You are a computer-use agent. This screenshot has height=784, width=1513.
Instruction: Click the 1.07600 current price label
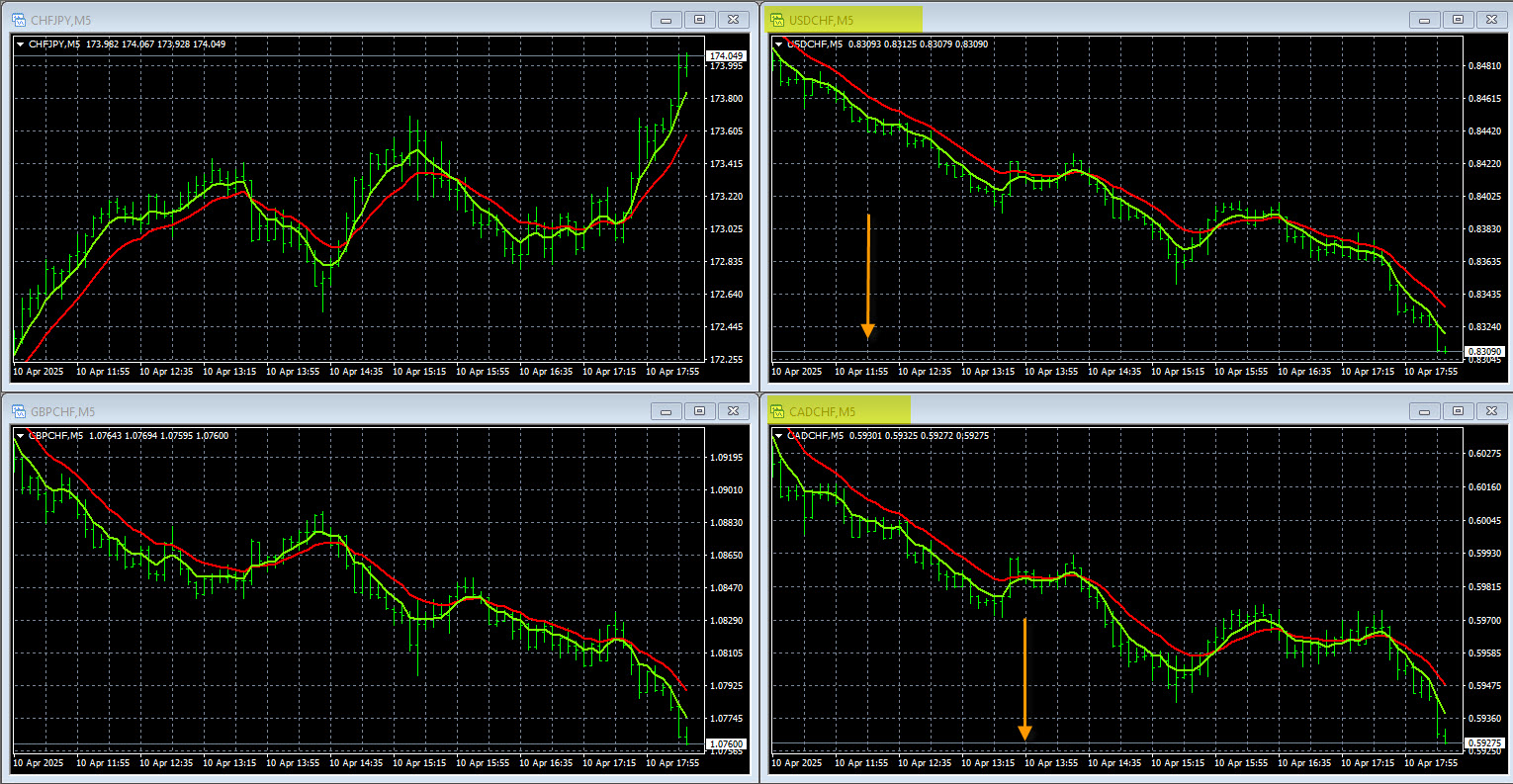point(727,743)
